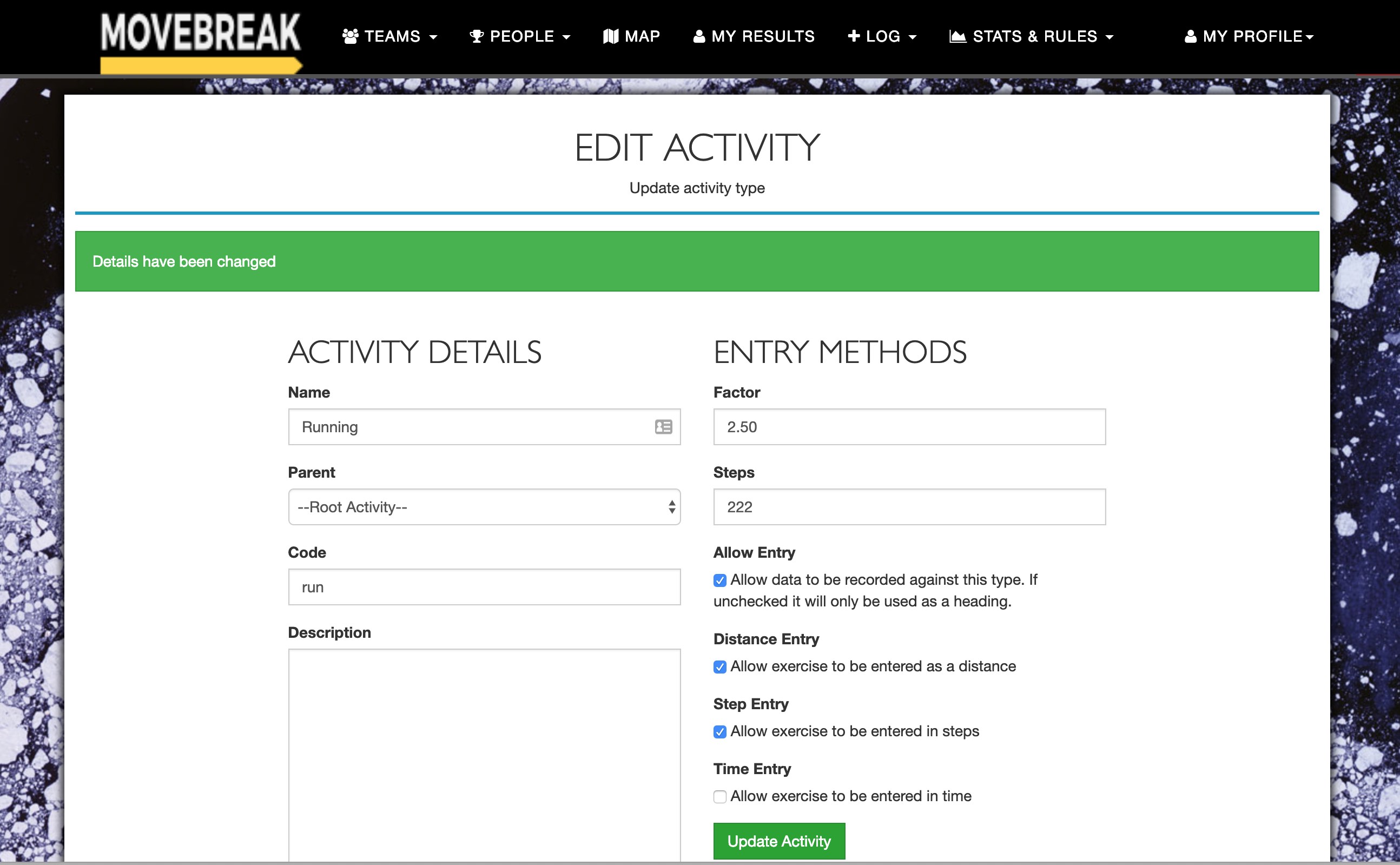1400x865 pixels.
Task: Disable the Step Entry checkbox
Action: [719, 732]
